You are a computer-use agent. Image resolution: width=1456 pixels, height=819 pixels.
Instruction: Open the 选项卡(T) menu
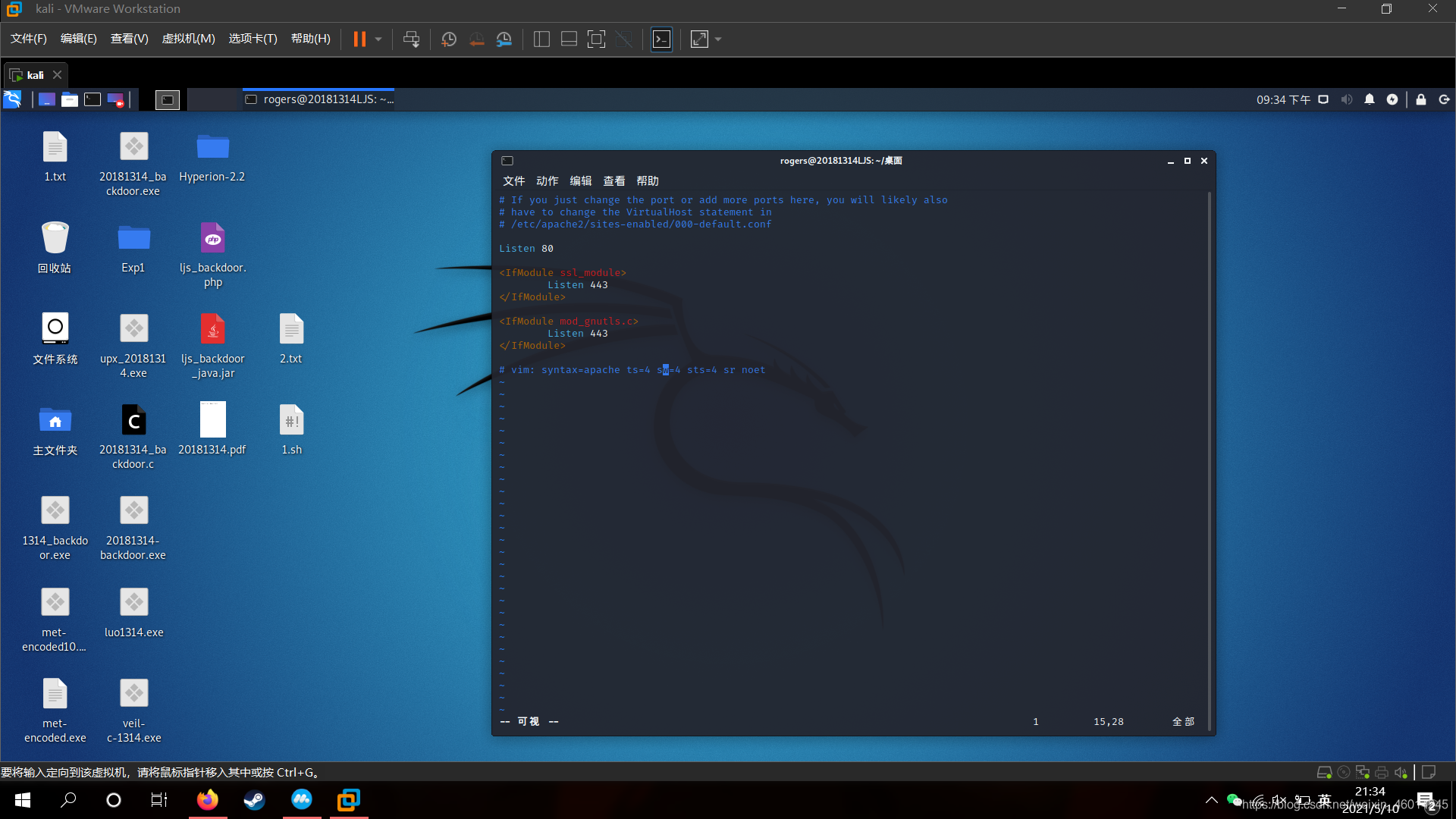tap(253, 39)
